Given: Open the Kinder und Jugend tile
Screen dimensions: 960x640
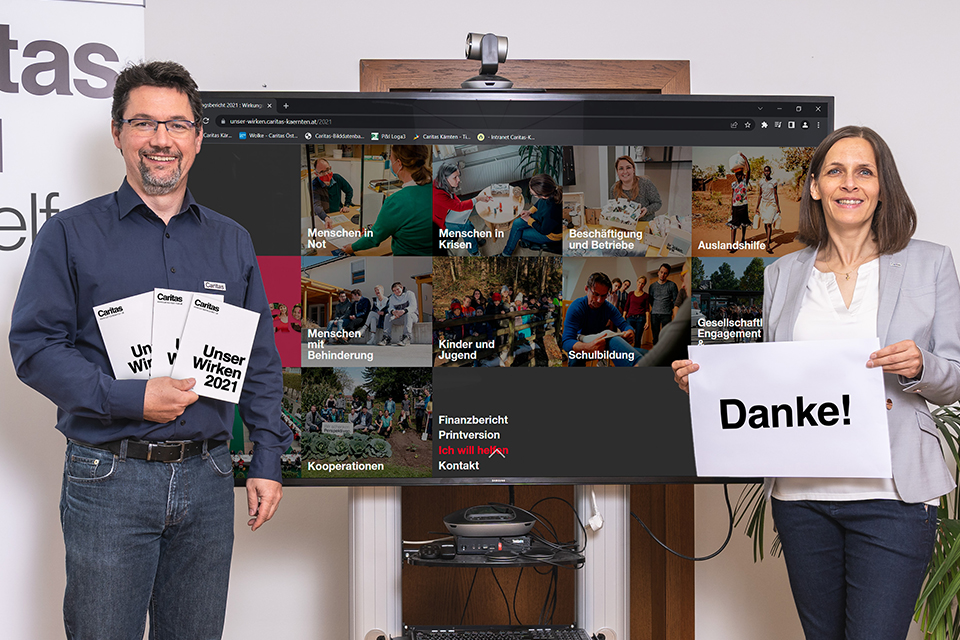Looking at the screenshot, I should pos(497,312).
